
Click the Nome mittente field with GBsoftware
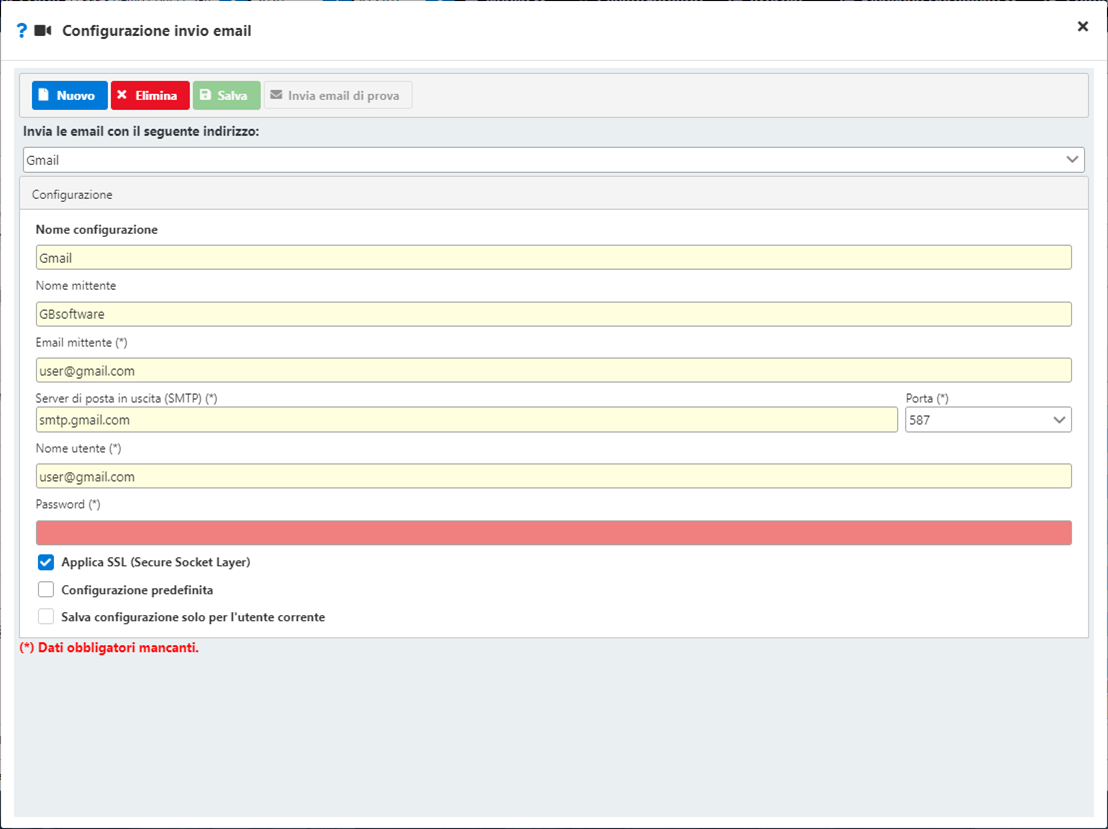click(x=553, y=314)
